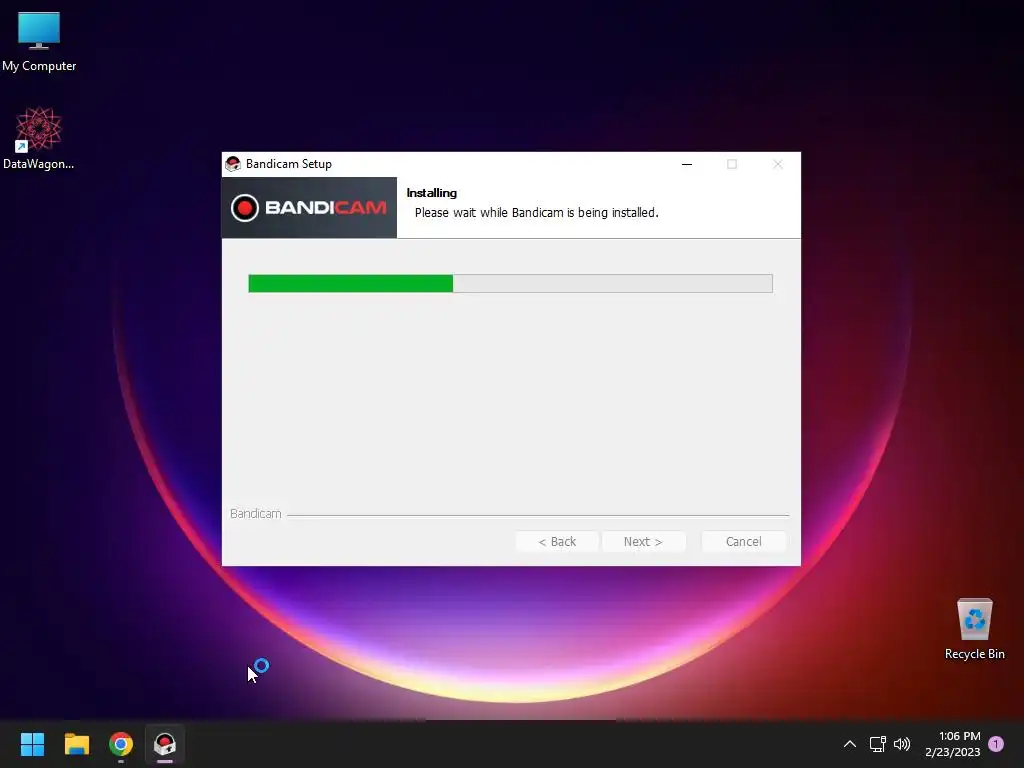The height and width of the screenshot is (768, 1024).
Task: Open the notification badge showing 1
Action: click(996, 744)
